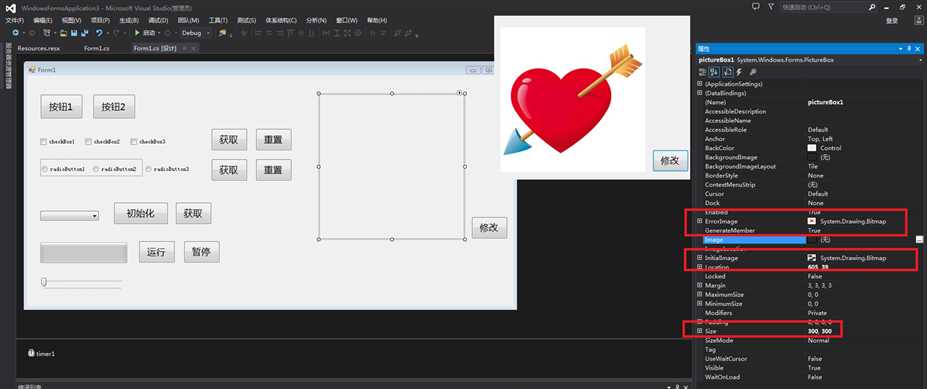Select radioButton3 on the form
This screenshot has height=389, width=927.
coord(148,169)
